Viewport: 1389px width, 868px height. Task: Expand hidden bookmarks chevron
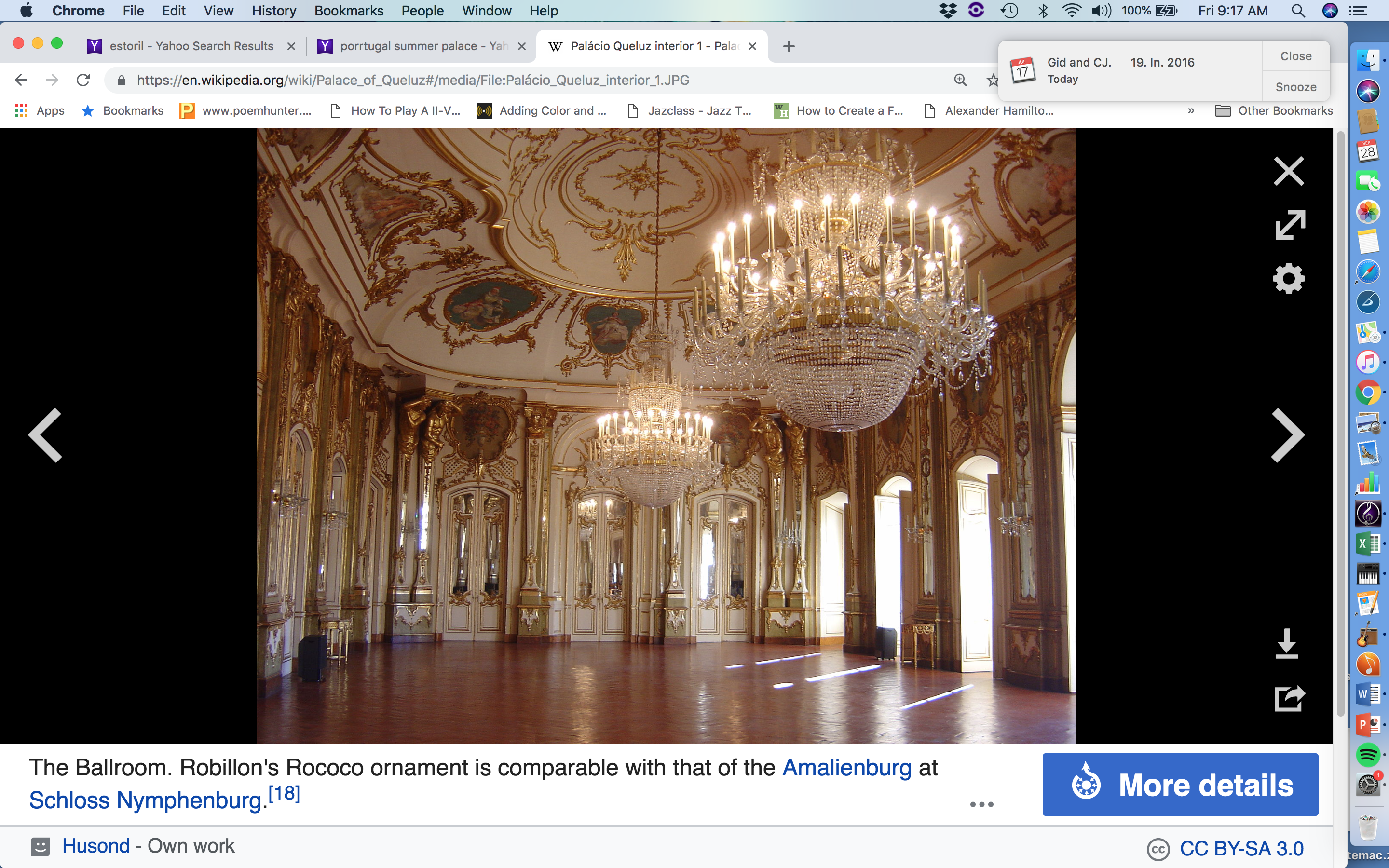(x=1190, y=111)
